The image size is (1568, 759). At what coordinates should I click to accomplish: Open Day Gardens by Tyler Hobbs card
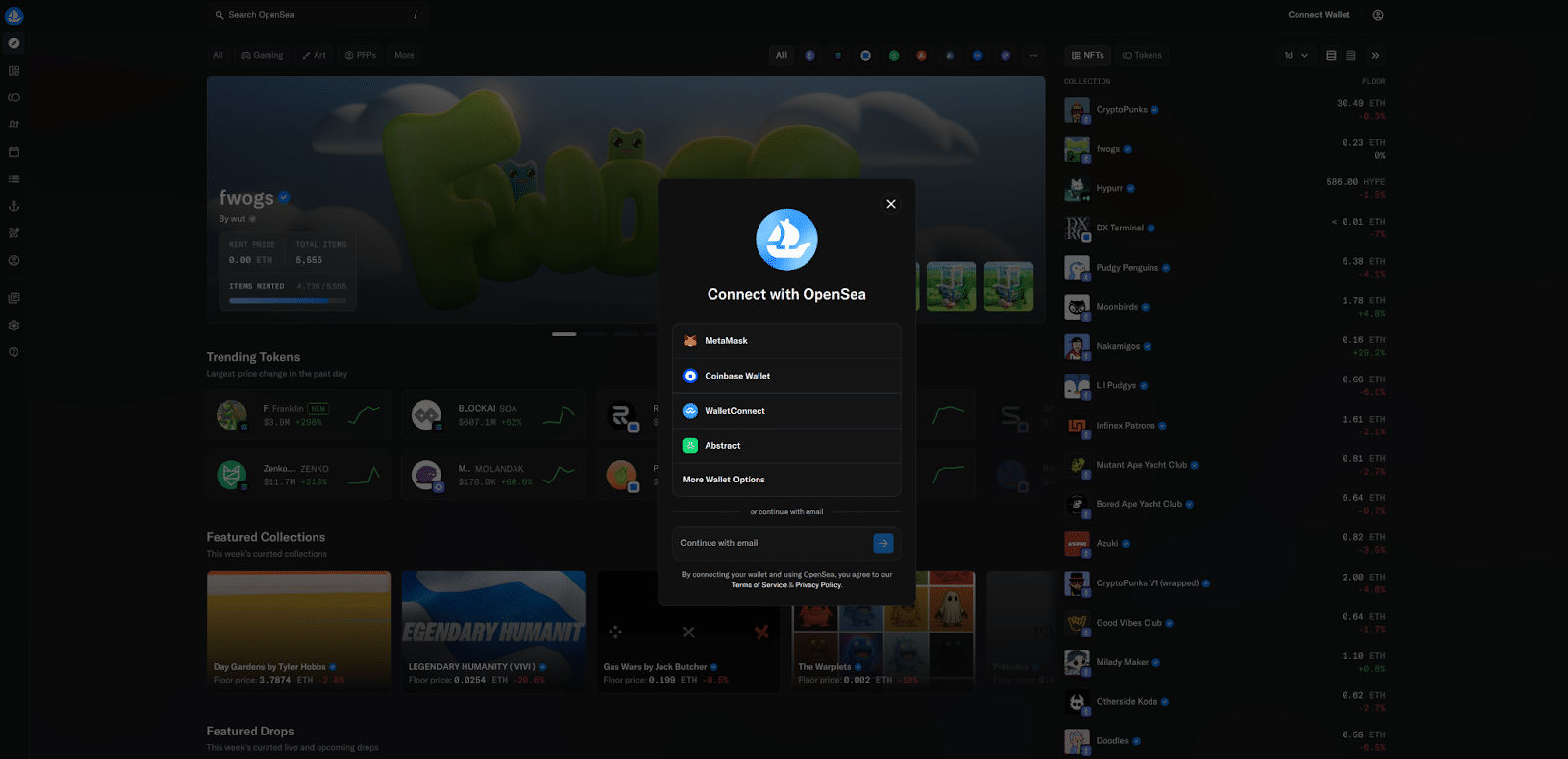(x=299, y=632)
